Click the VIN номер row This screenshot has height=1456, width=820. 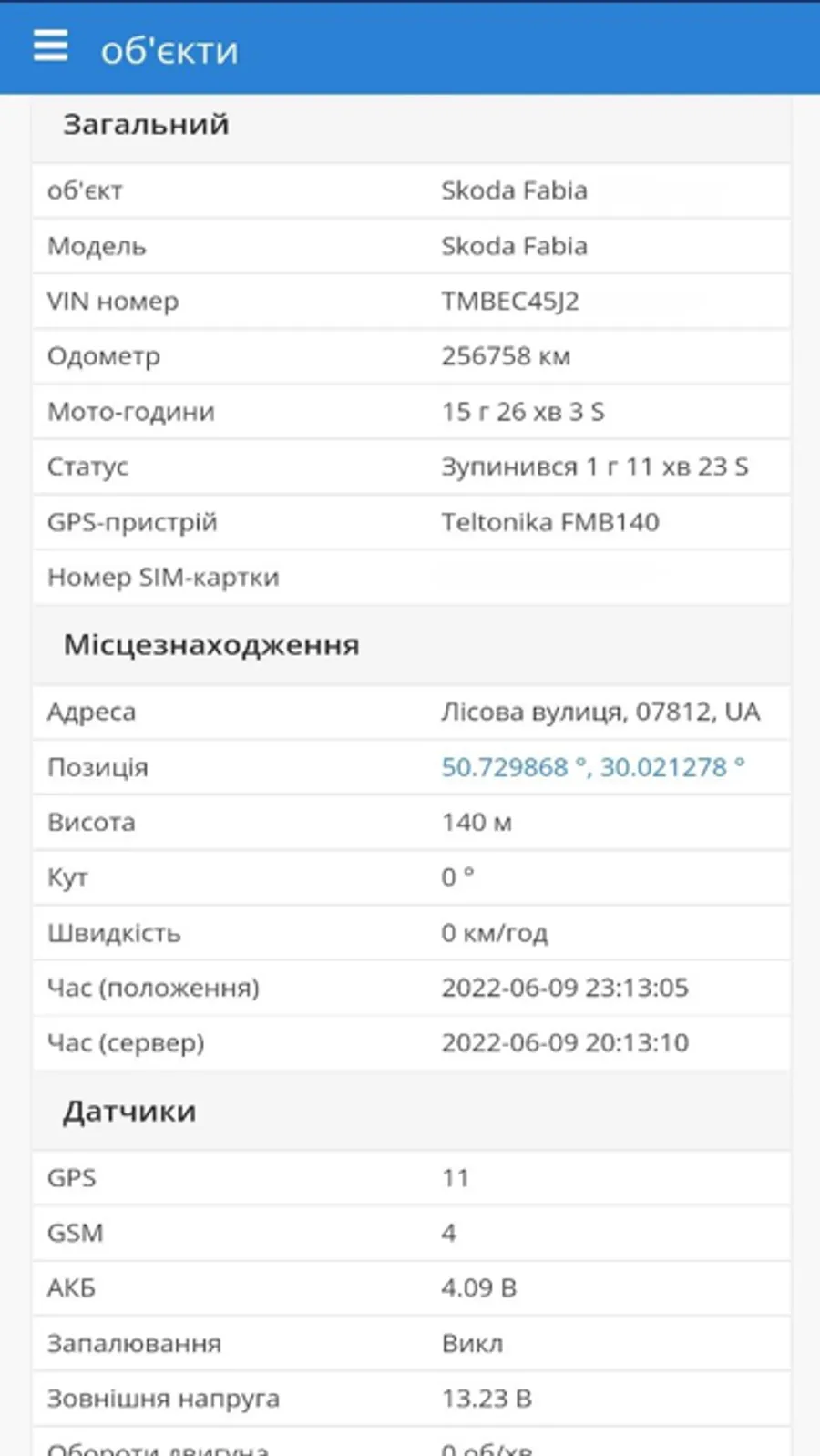pyautogui.click(x=410, y=302)
